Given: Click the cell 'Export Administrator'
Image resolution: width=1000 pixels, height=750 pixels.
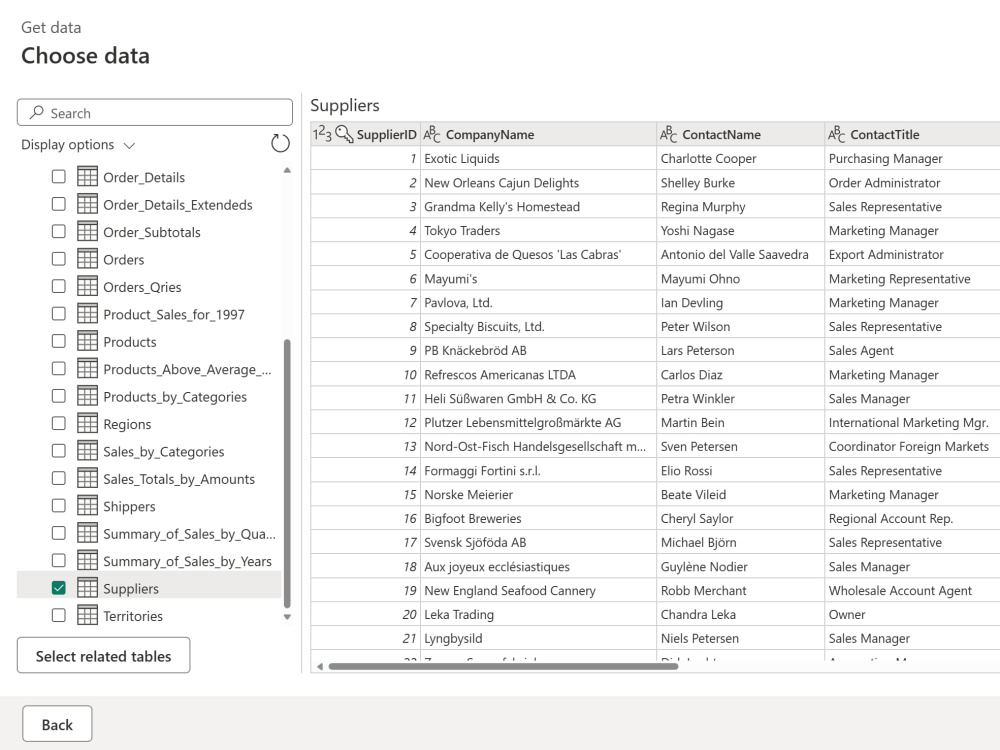Looking at the screenshot, I should click(x=913, y=254).
